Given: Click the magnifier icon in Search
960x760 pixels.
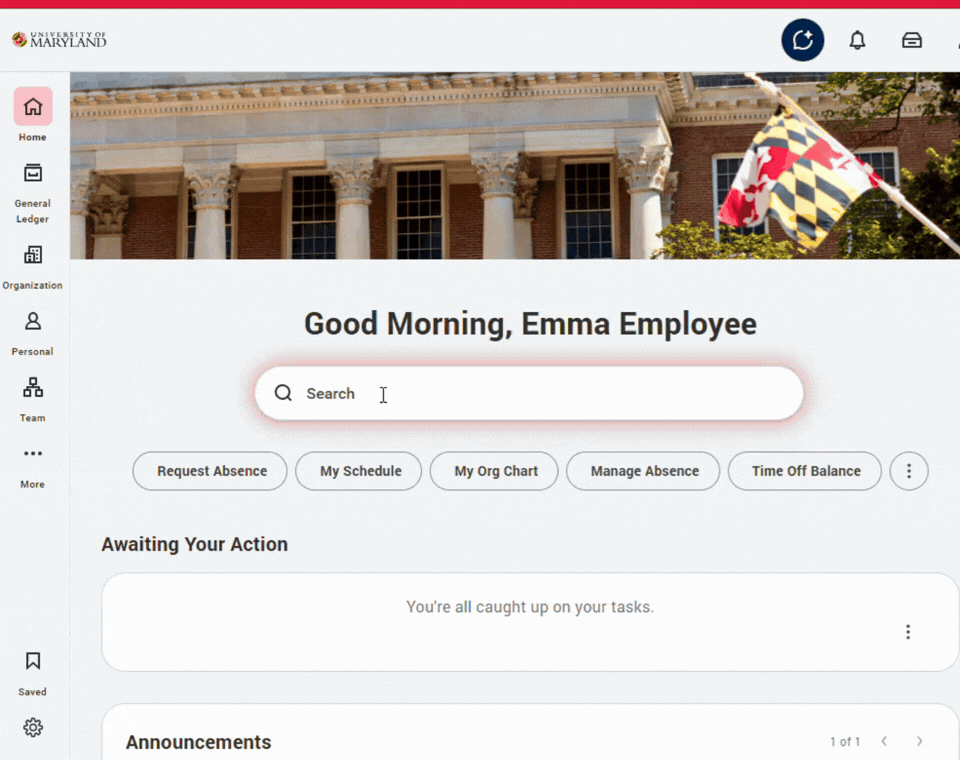Looking at the screenshot, I should click(283, 393).
